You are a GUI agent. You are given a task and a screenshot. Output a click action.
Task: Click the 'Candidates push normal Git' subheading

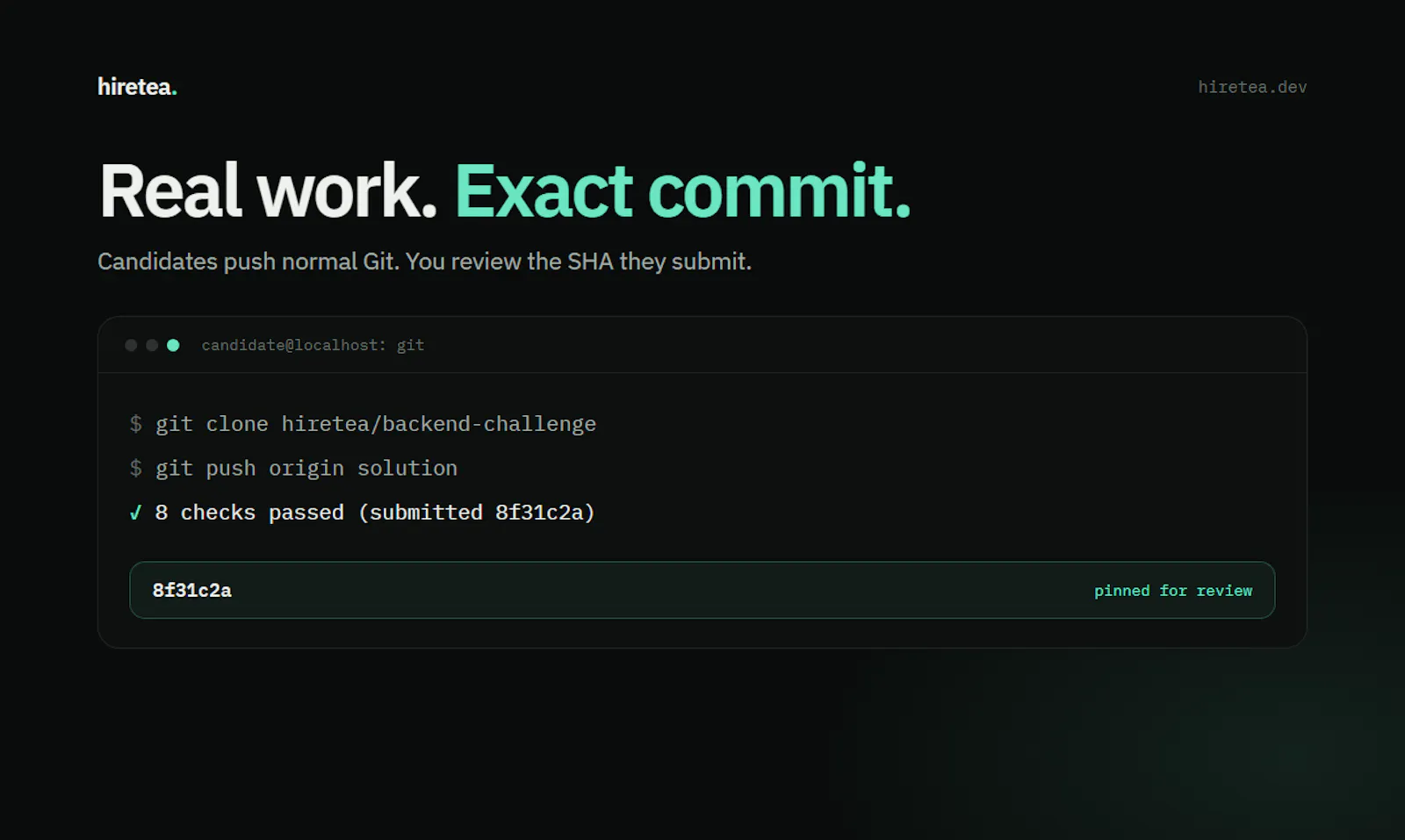tap(424, 262)
